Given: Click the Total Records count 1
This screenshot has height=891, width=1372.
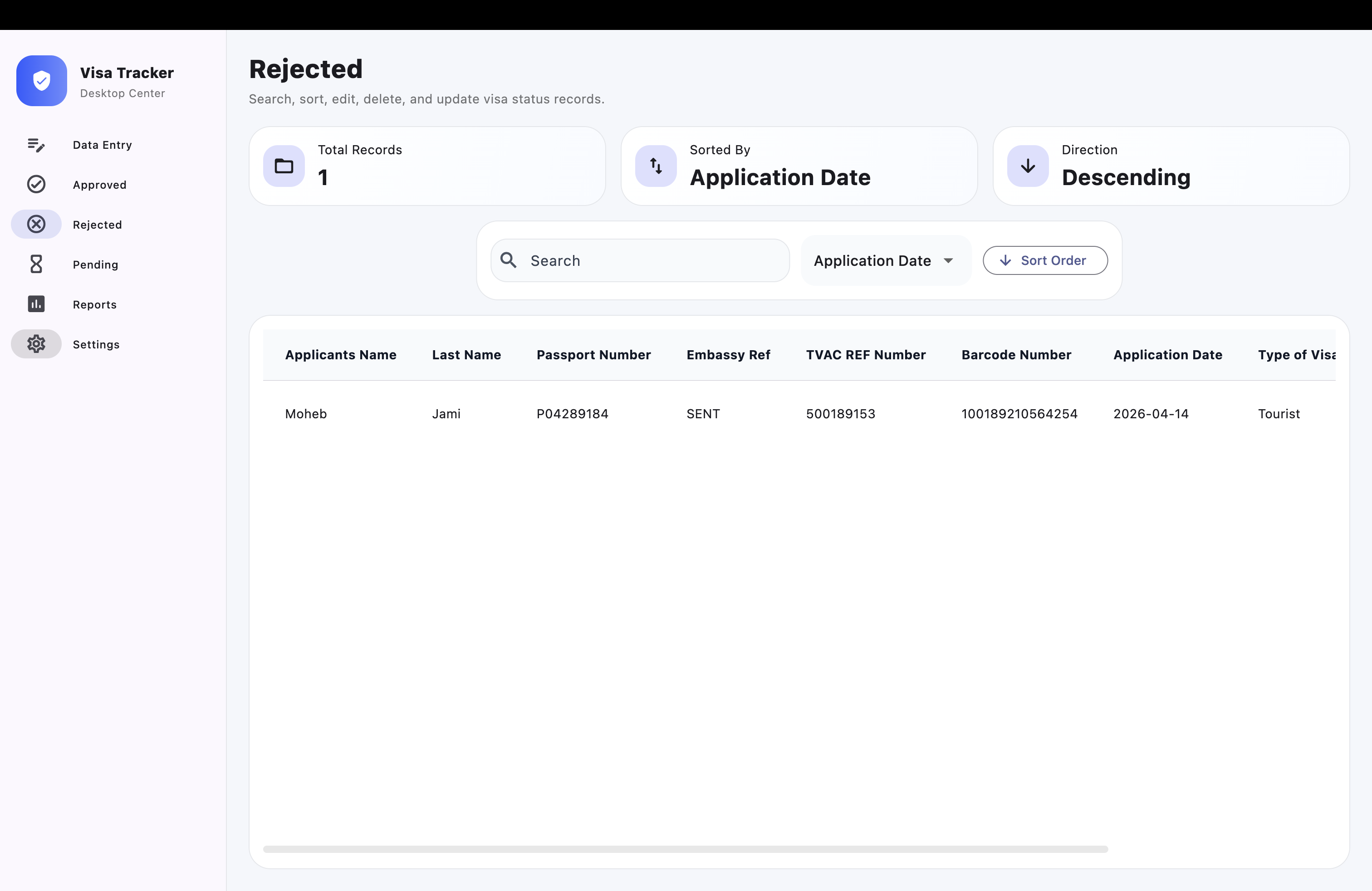Looking at the screenshot, I should click(323, 177).
